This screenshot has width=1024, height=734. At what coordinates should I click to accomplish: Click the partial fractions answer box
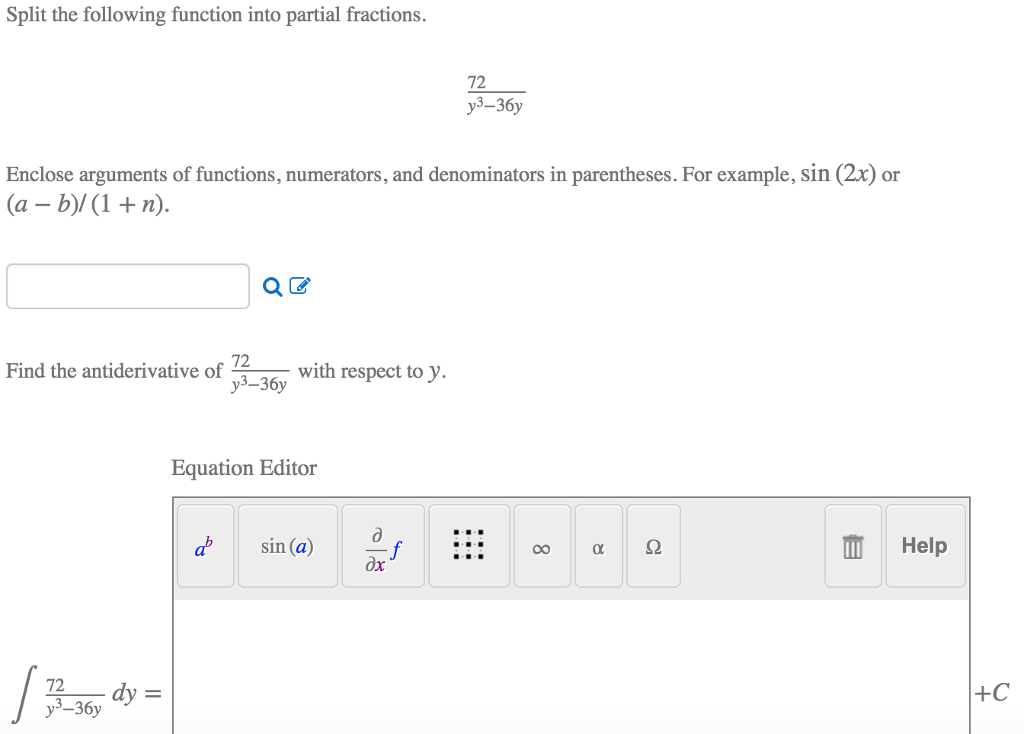click(x=128, y=285)
